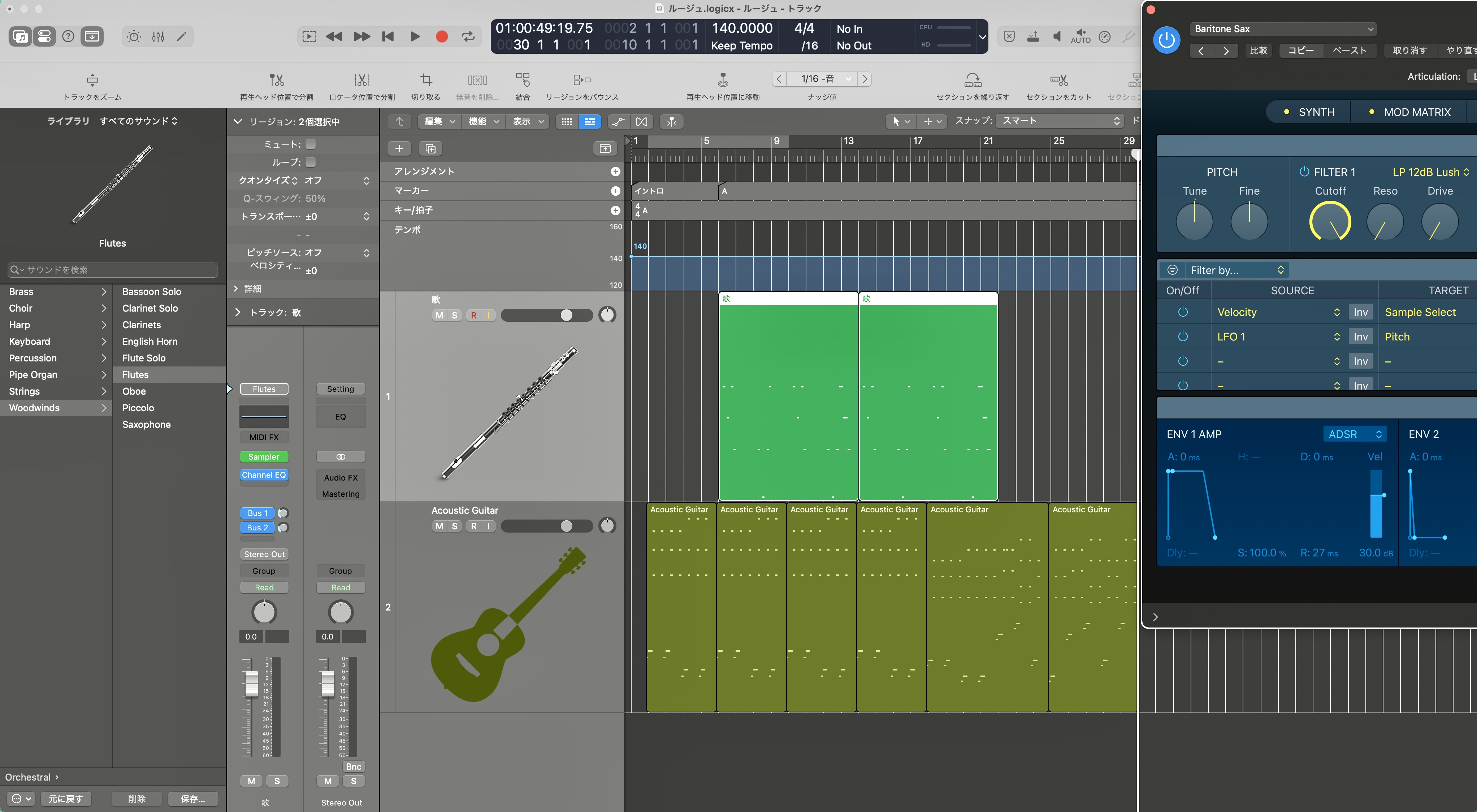1477x812 pixels.
Task: Open the Mixer sliders icon
Action: click(x=158, y=37)
